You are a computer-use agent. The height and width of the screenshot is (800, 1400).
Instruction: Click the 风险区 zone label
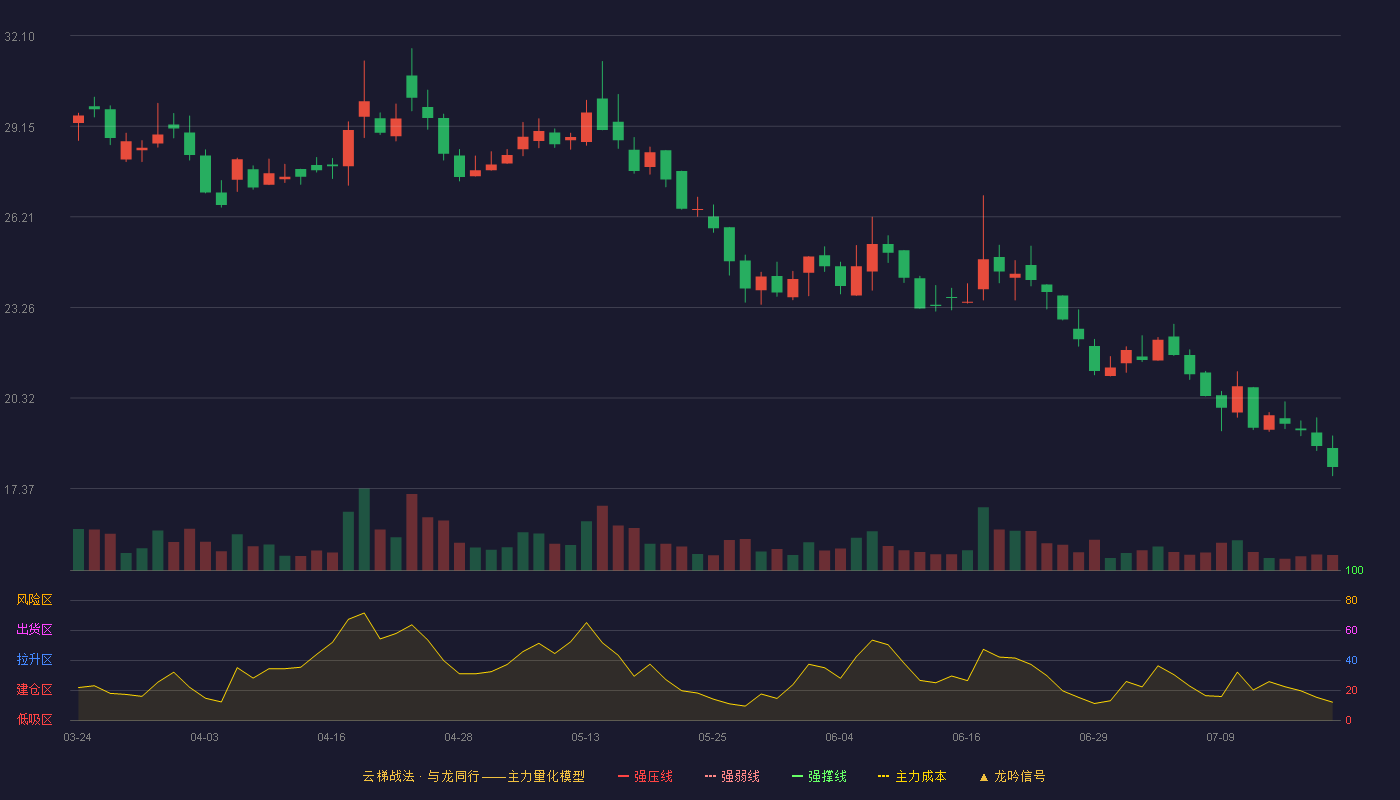(x=34, y=600)
